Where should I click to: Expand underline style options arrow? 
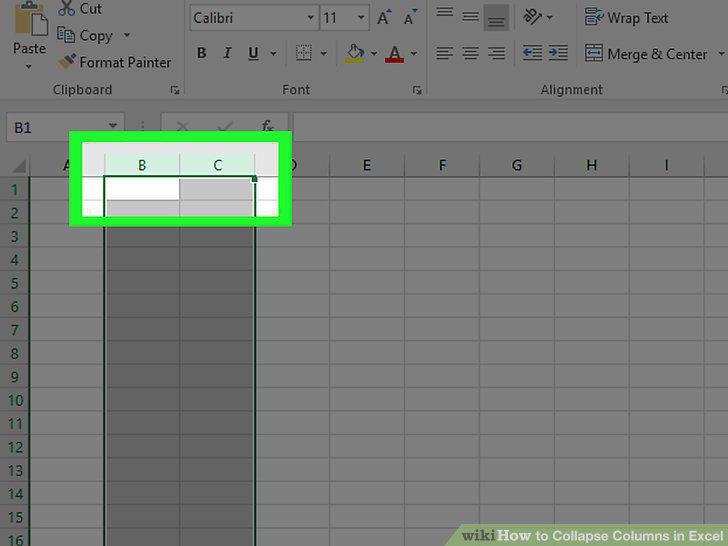273,53
